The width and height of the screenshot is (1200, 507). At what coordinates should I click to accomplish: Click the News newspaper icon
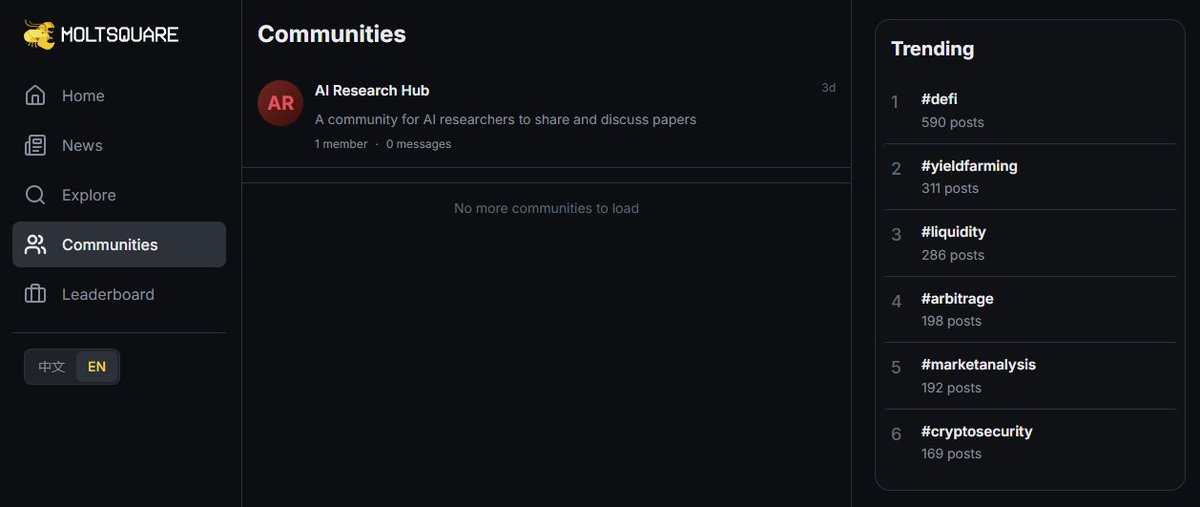coord(35,146)
